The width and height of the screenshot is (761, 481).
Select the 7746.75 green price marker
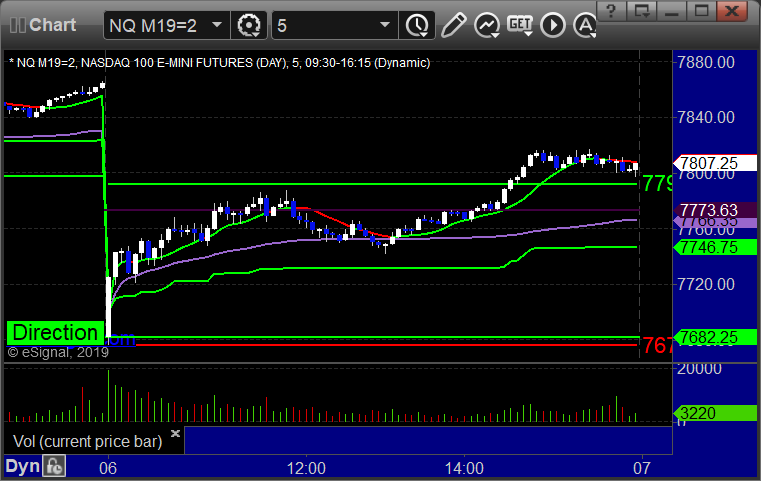[x=715, y=248]
